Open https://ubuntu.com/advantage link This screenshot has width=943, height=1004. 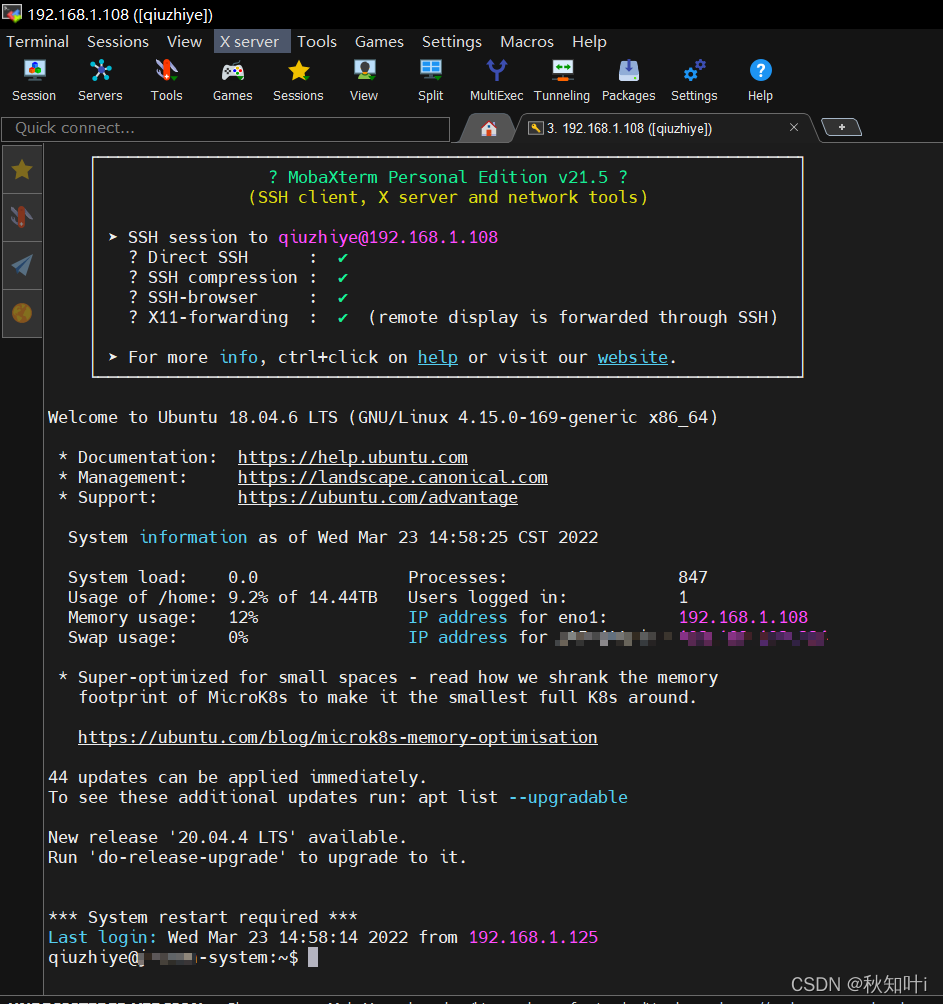click(x=378, y=498)
